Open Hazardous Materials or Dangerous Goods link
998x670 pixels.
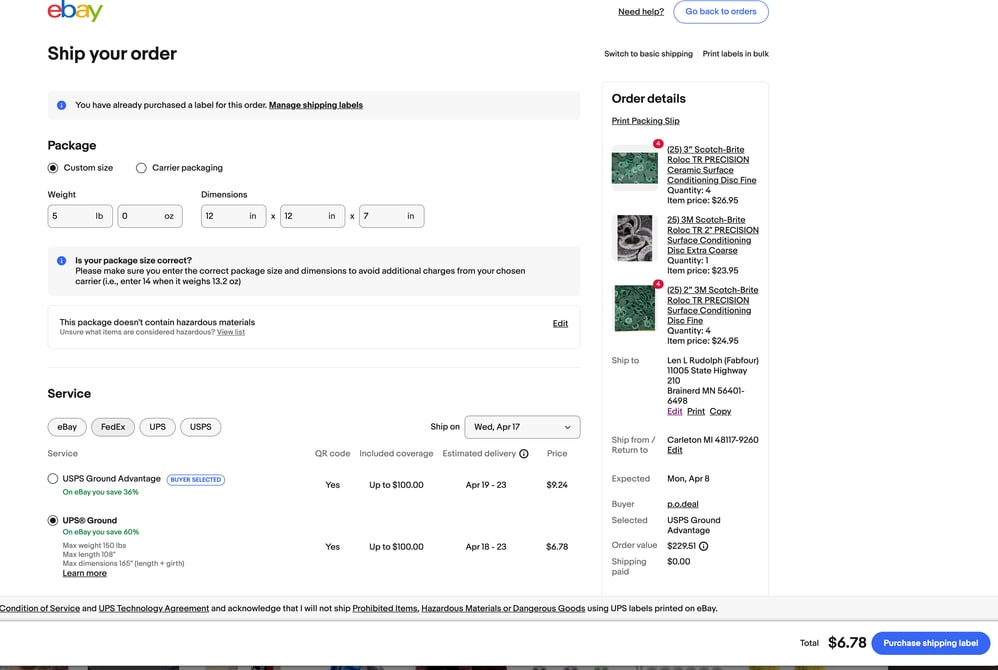(x=503, y=608)
